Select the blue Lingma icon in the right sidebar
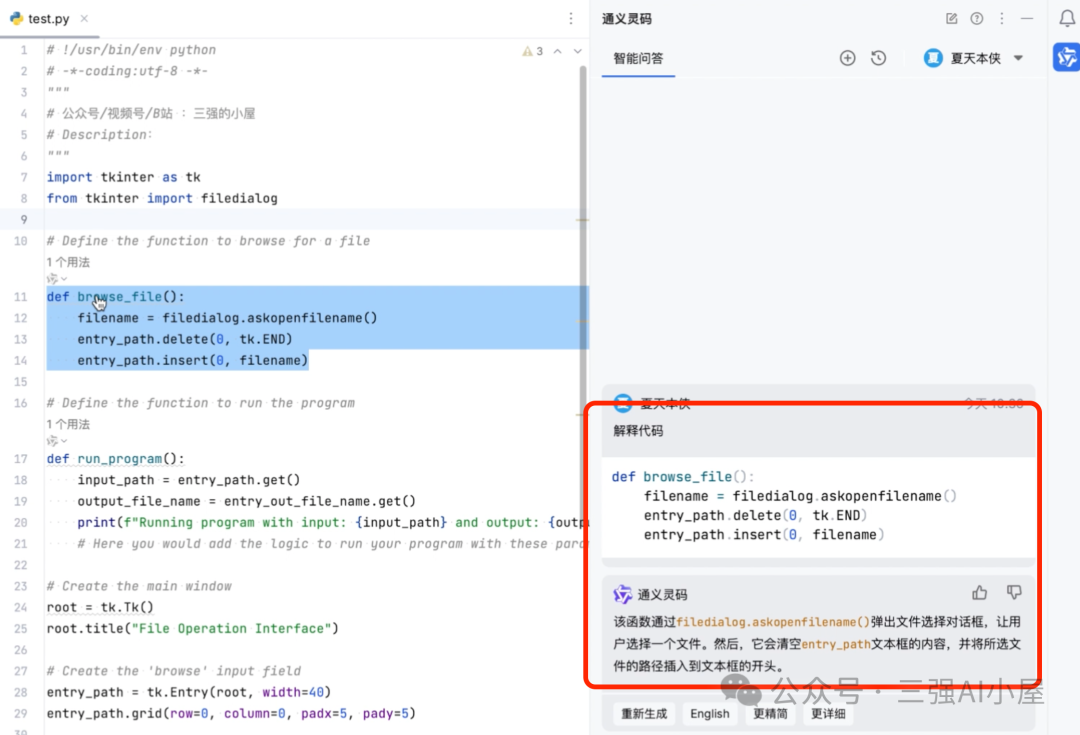This screenshot has width=1080, height=735. tap(1065, 57)
